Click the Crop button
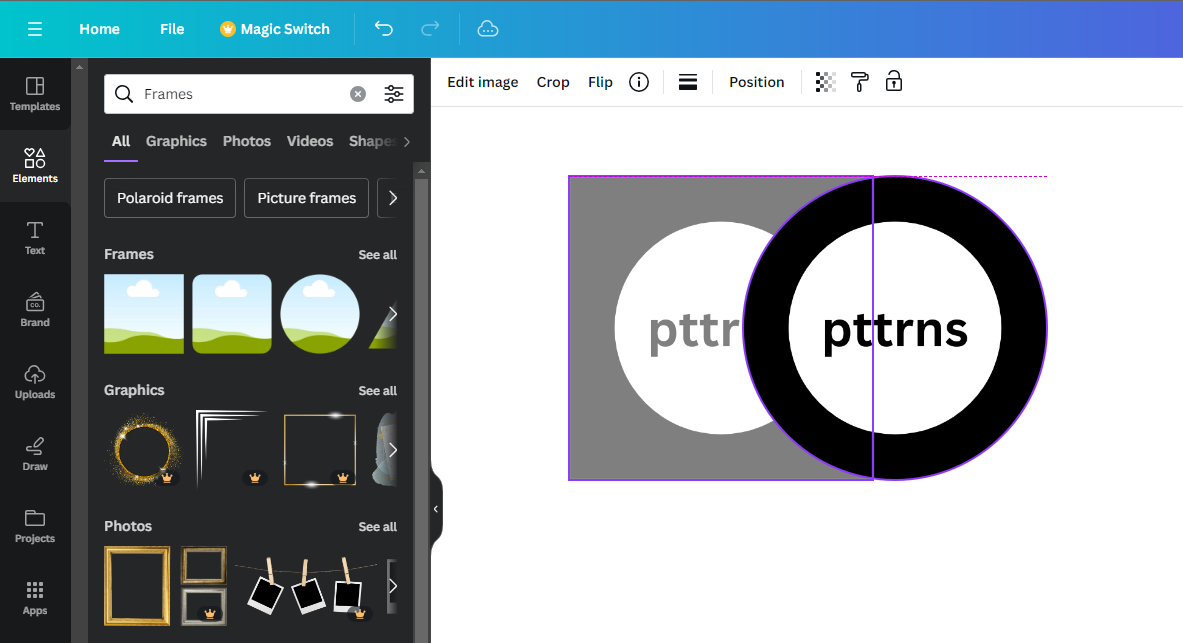The height and width of the screenshot is (643, 1183). tap(553, 82)
